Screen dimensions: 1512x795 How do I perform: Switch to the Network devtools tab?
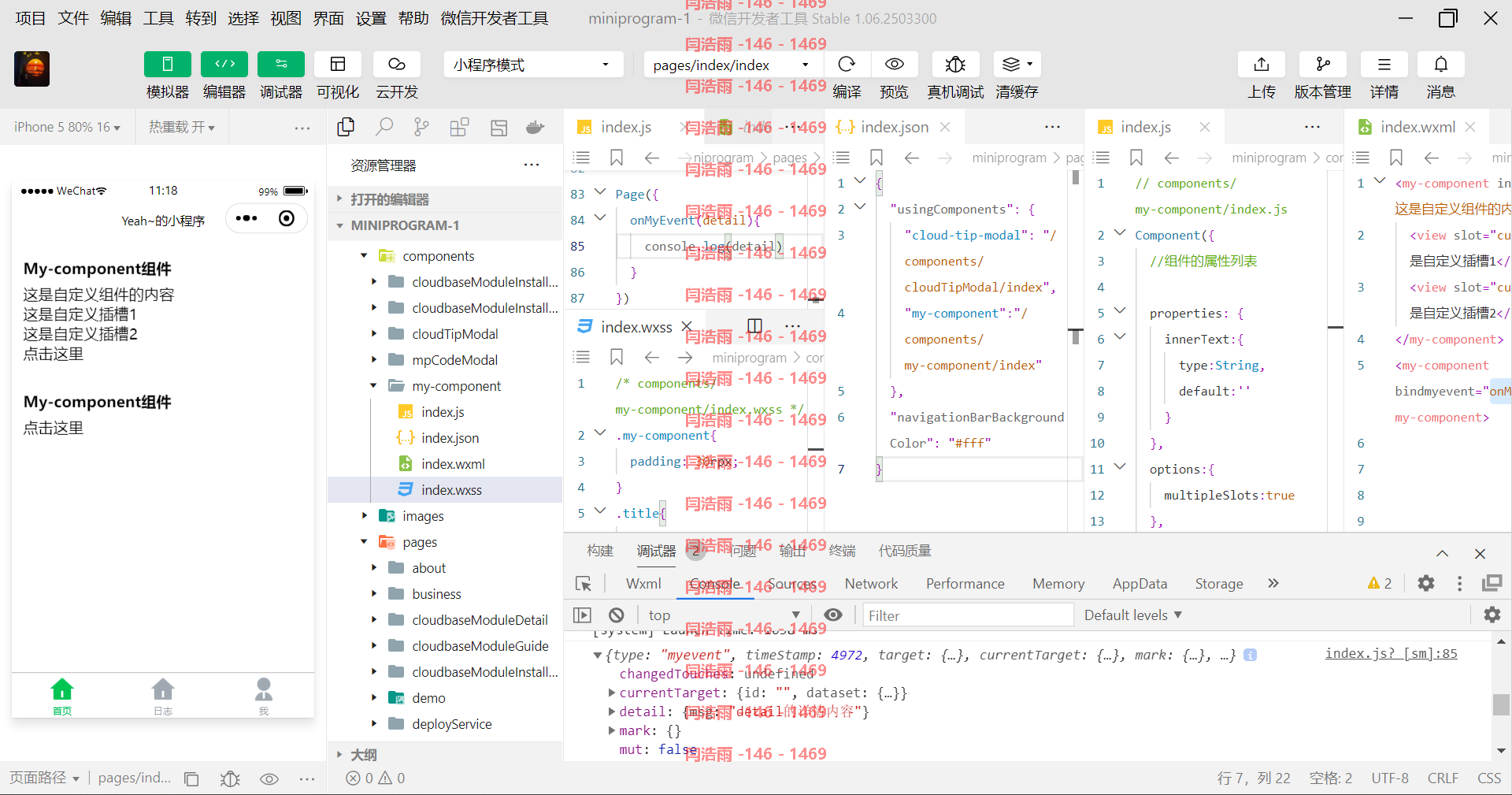[x=871, y=583]
